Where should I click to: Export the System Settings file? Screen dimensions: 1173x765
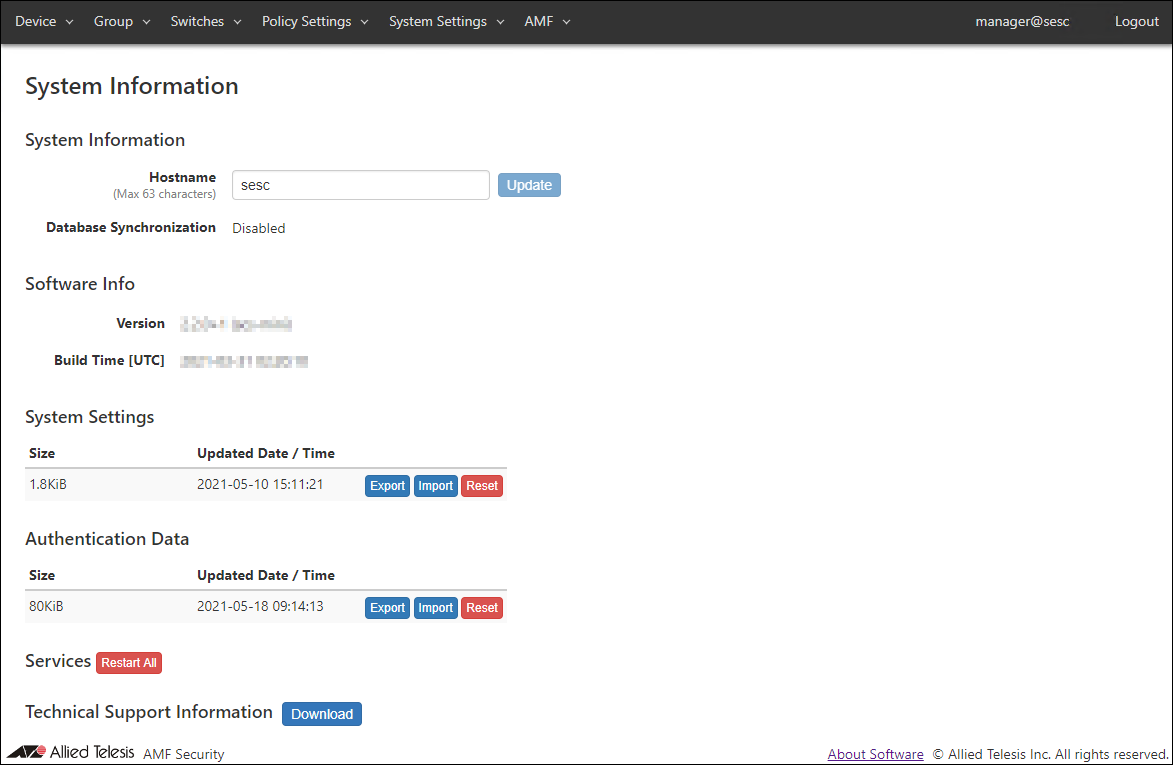pyautogui.click(x=387, y=486)
